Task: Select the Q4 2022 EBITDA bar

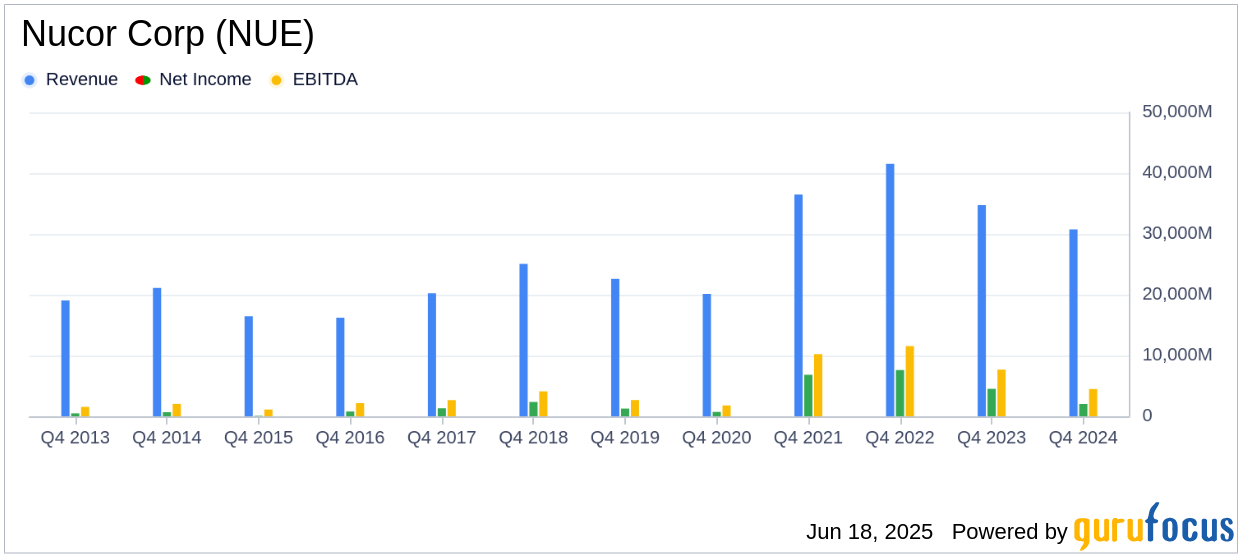Action: [x=910, y=381]
